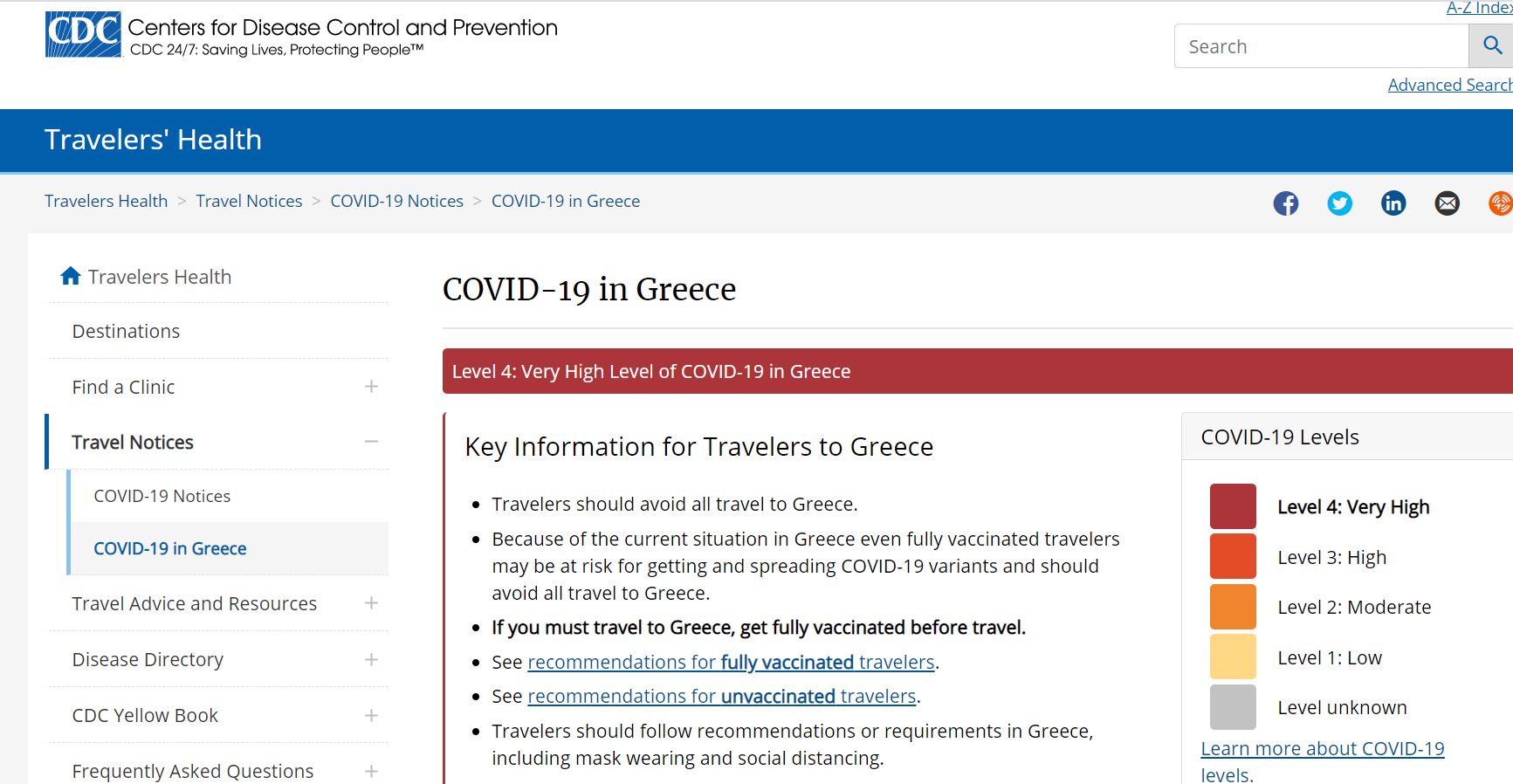Go to Travel Notices breadcrumb
This screenshot has height=784, width=1513.
point(249,202)
